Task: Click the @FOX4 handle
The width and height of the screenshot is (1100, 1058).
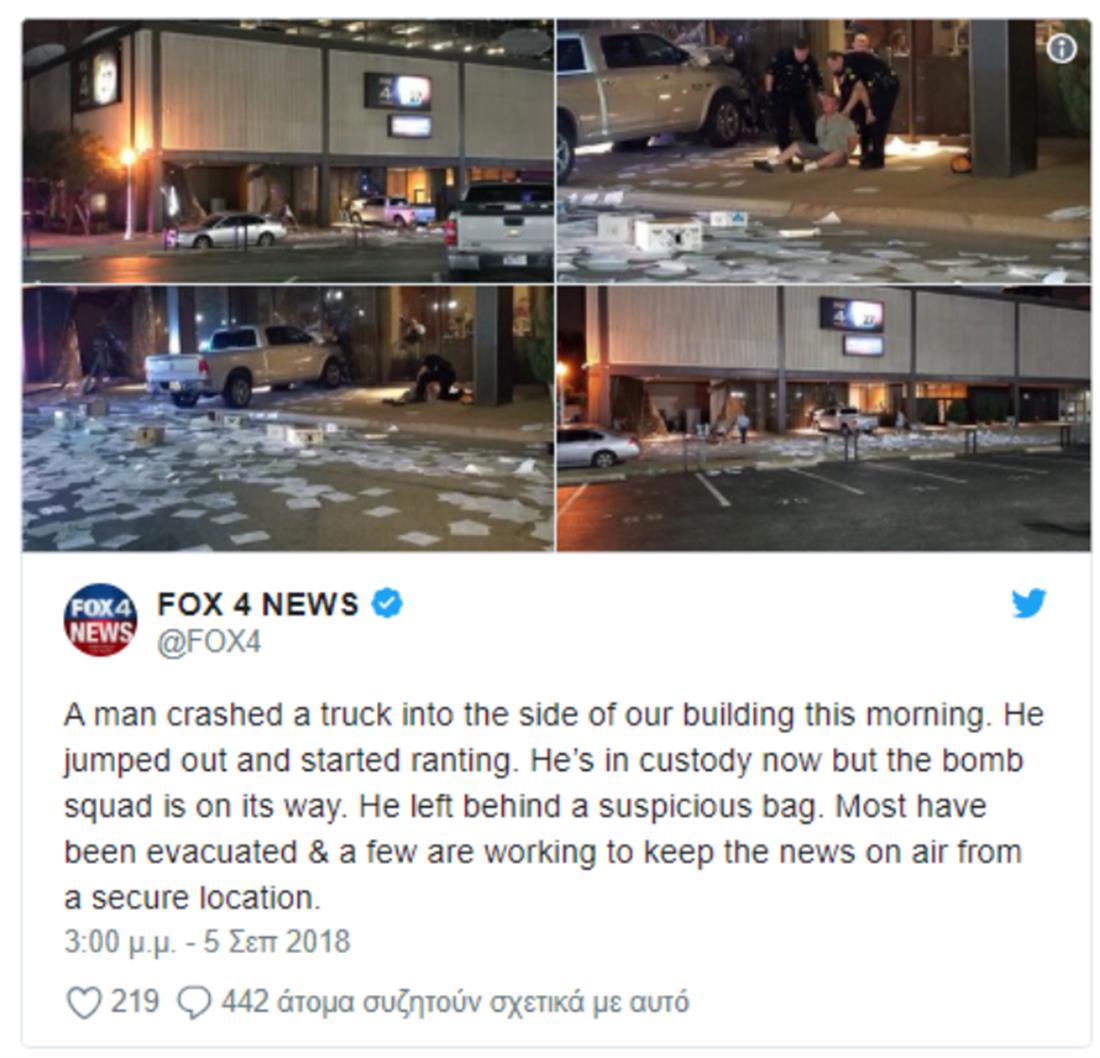Action: pyautogui.click(x=209, y=642)
